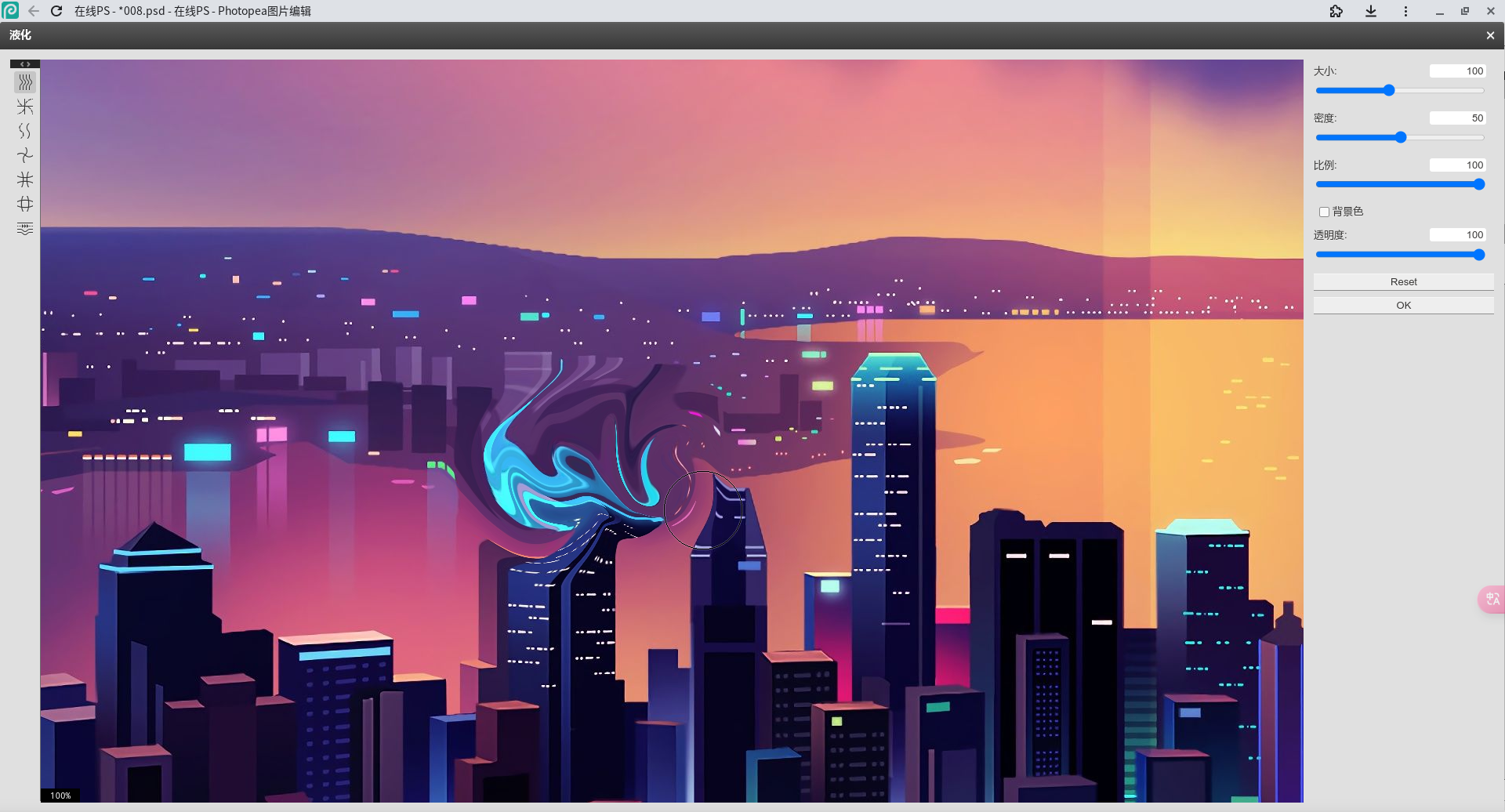Click the 密度 label
Image resolution: width=1505 pixels, height=812 pixels.
1325,118
